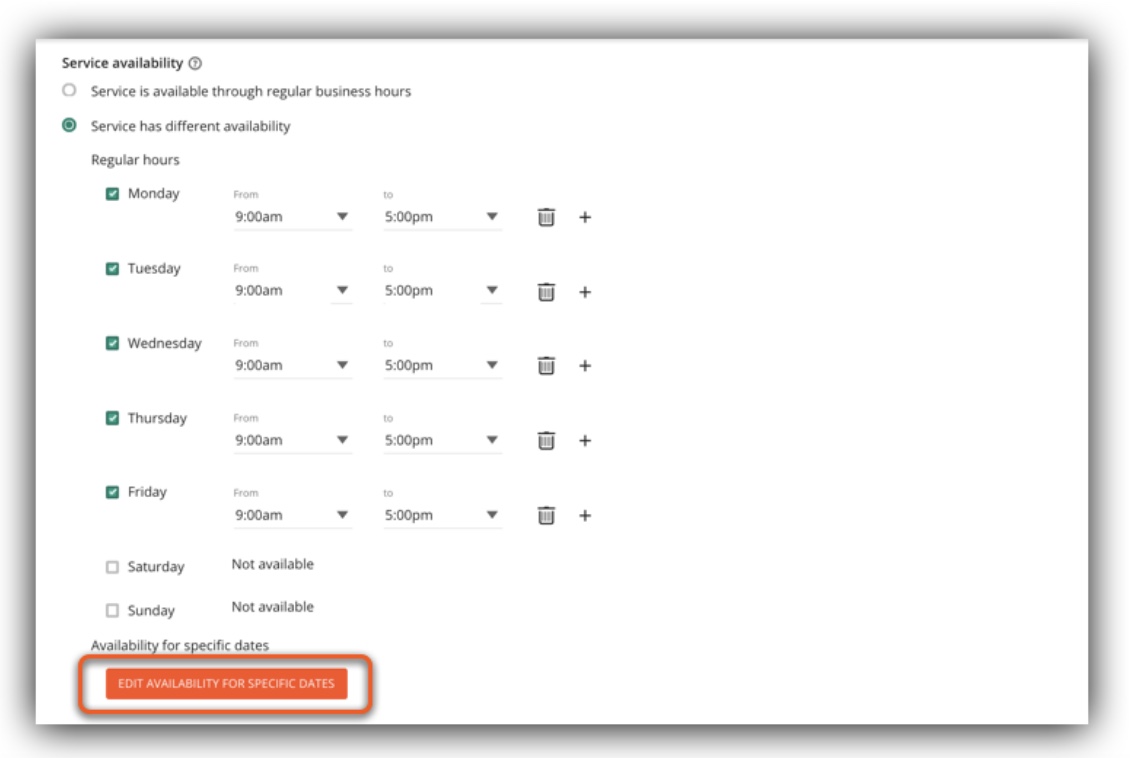
Task: Delete the Thursday time slot
Action: [x=546, y=440]
